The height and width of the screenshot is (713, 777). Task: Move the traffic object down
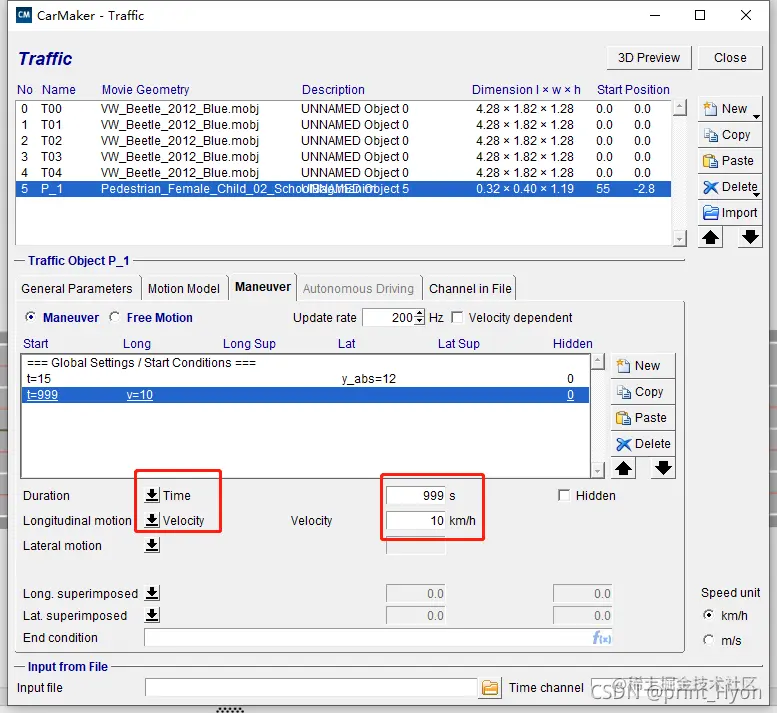click(x=750, y=237)
